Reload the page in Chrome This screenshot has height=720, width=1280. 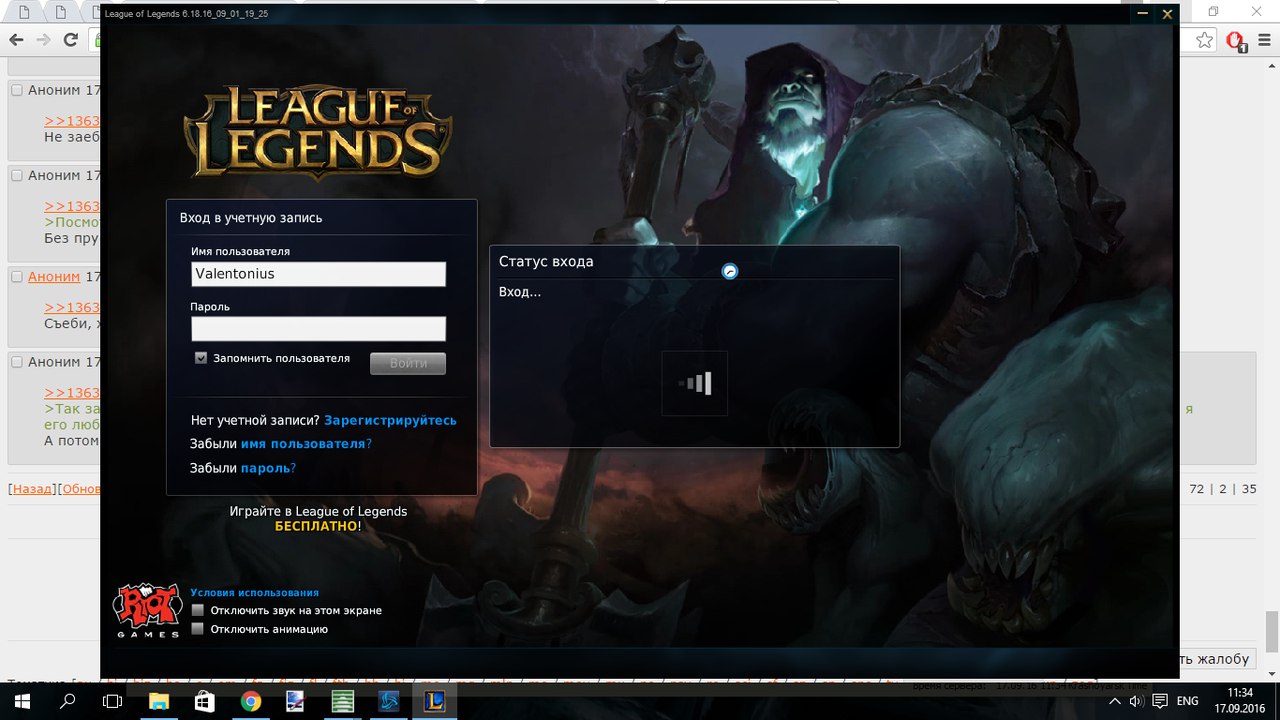(71, 40)
